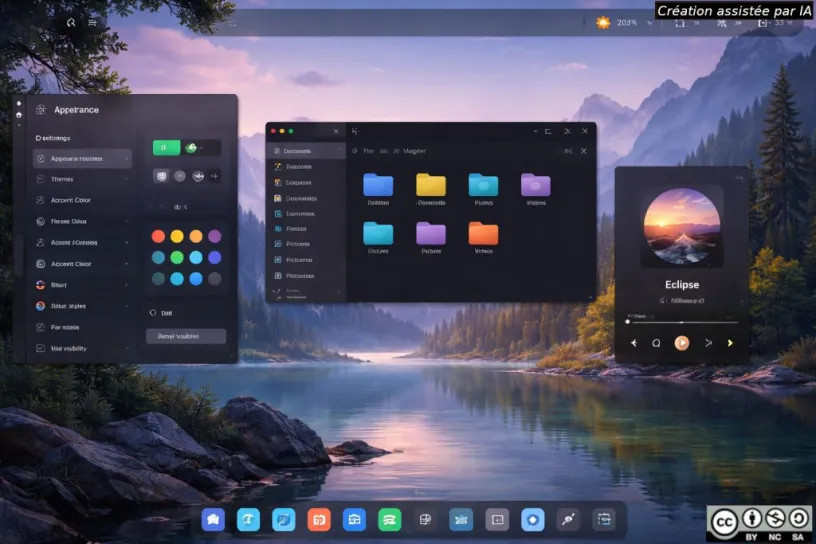Image resolution: width=816 pixels, height=544 pixels.
Task: Open the green music streaming dock icon
Action: (x=390, y=519)
